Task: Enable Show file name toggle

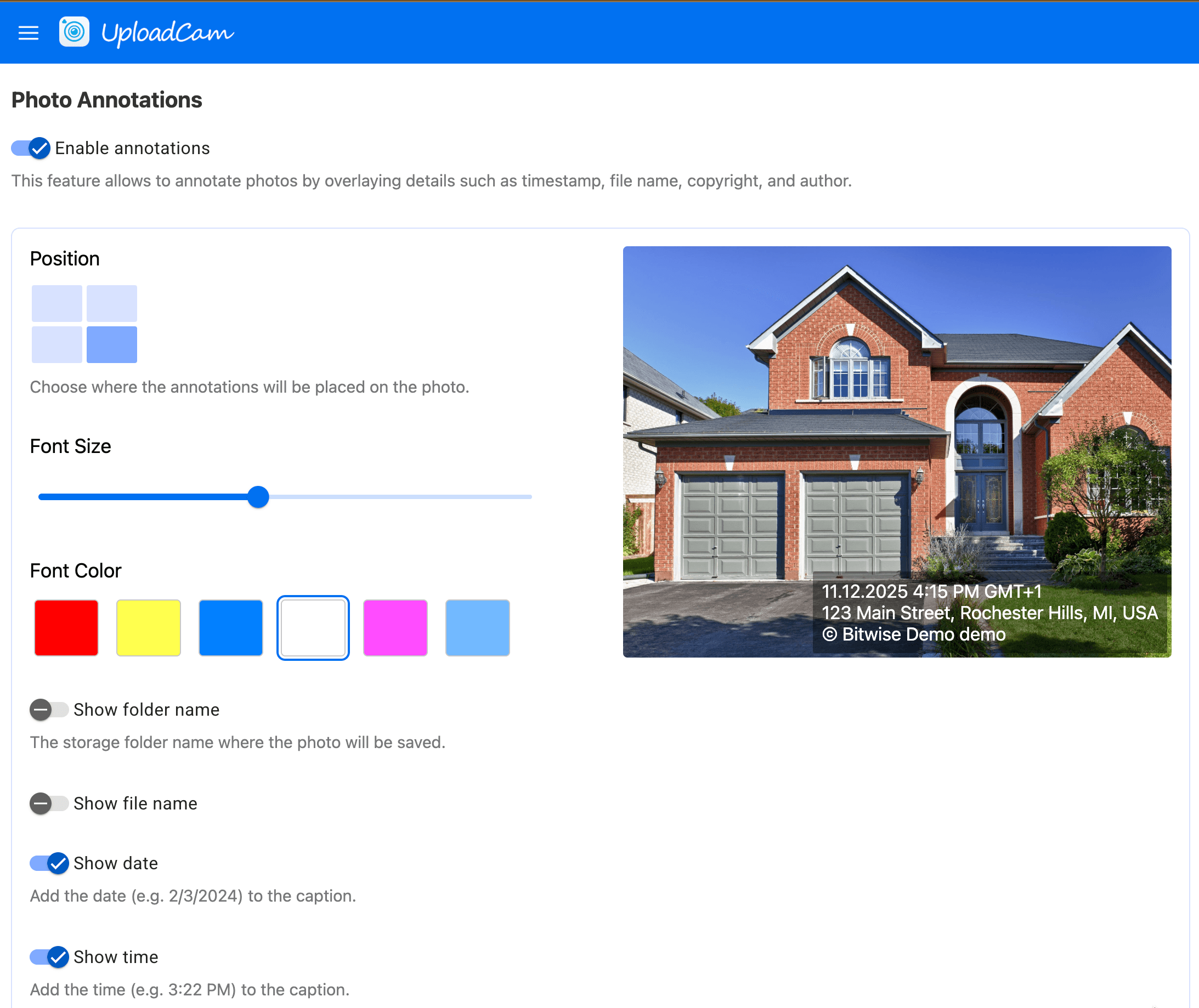Action: [49, 803]
